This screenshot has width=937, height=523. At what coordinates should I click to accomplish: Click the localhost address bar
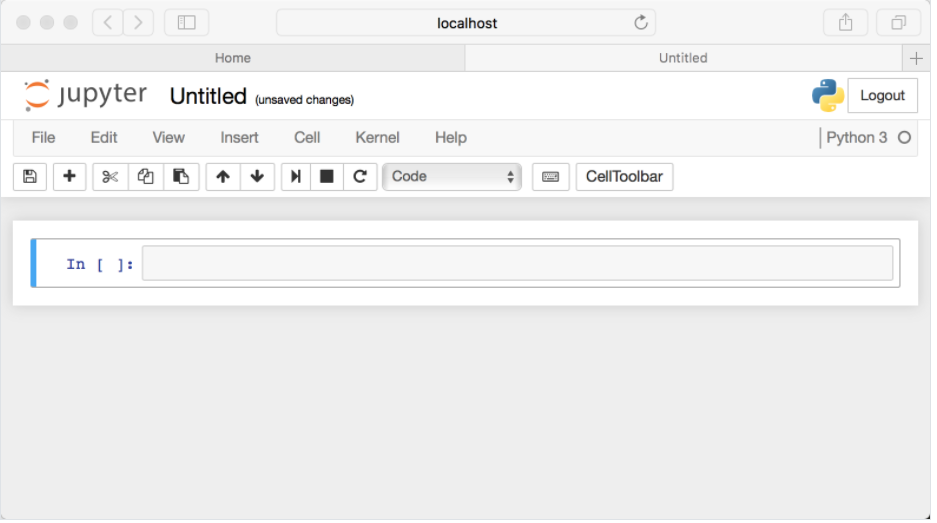click(466, 23)
